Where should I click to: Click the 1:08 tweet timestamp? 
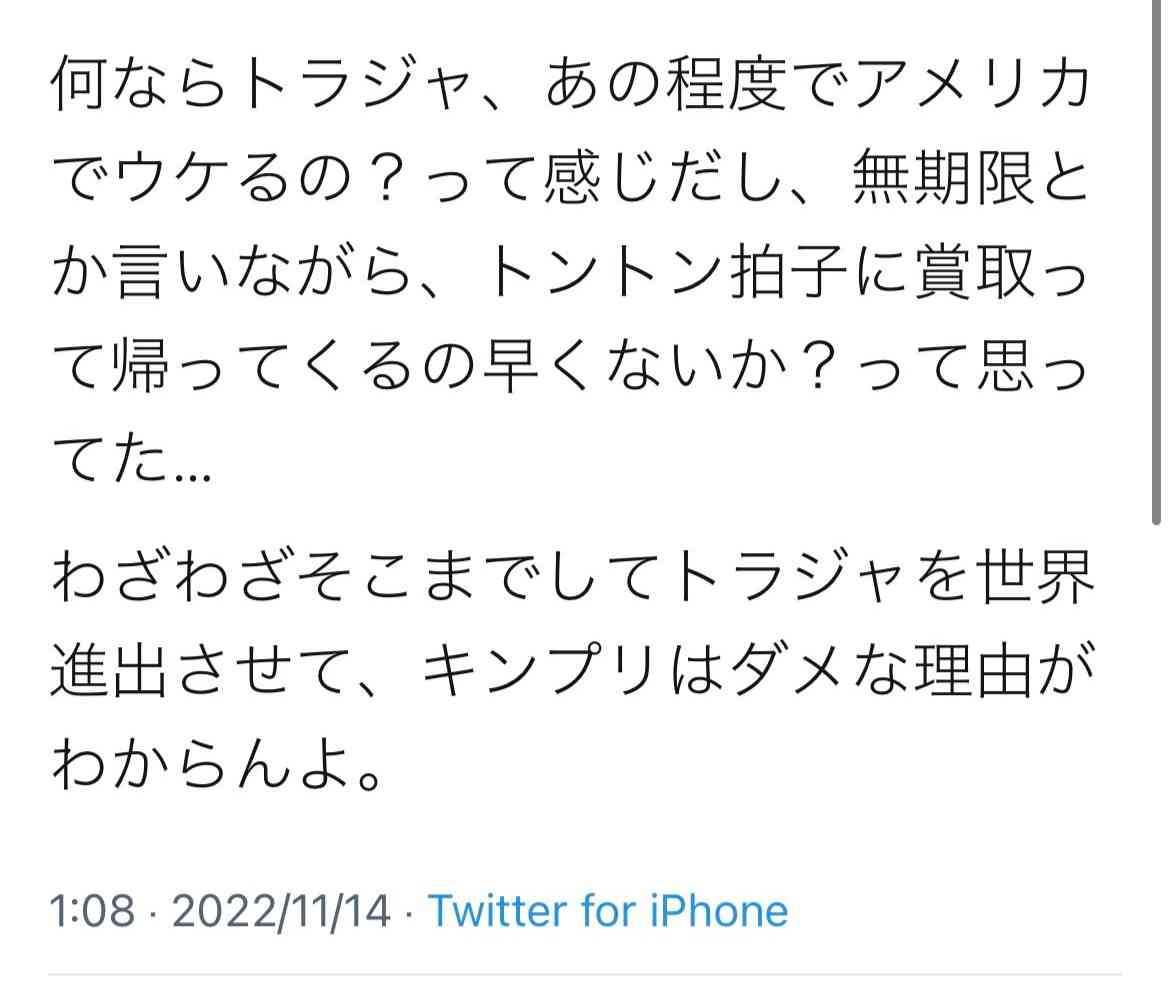pyautogui.click(x=93, y=911)
